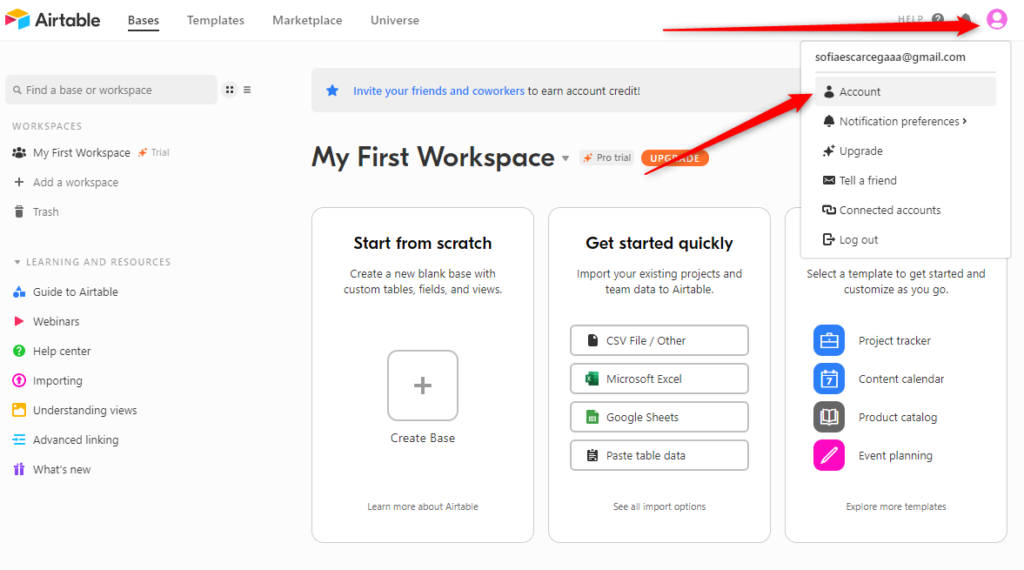
Task: Switch to list view icon
Action: point(247,90)
